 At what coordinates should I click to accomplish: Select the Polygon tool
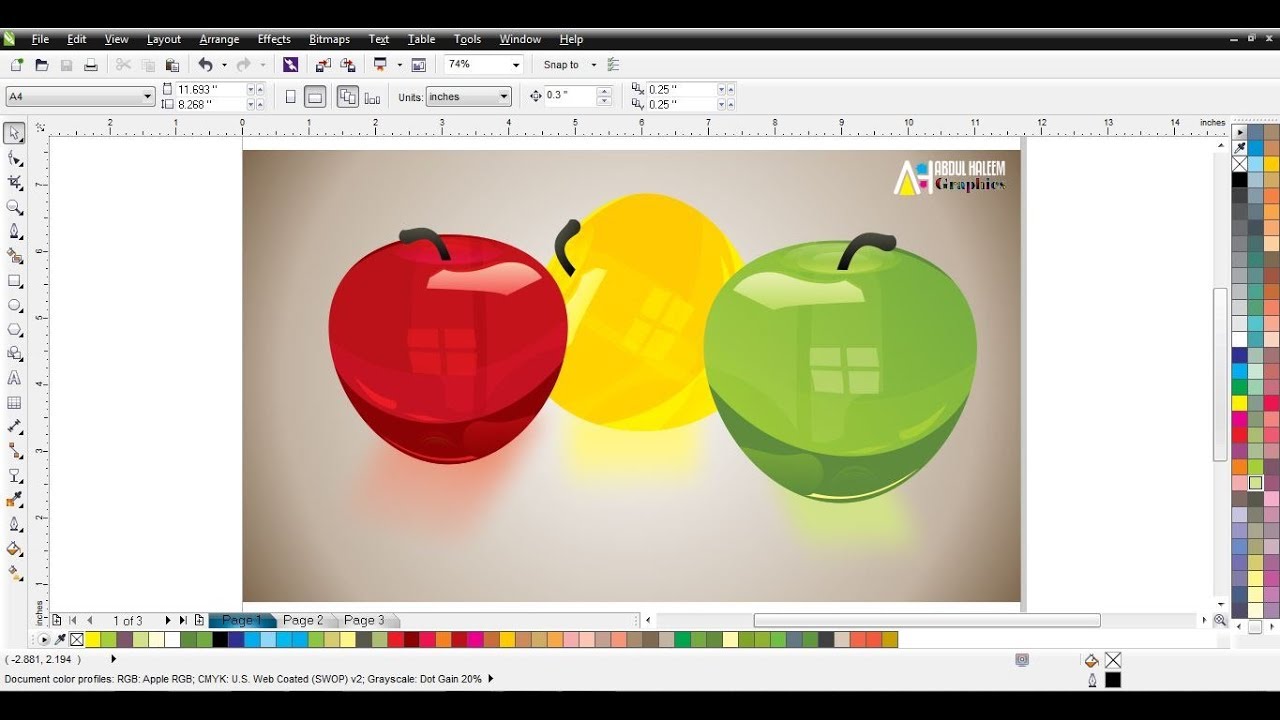(14, 329)
